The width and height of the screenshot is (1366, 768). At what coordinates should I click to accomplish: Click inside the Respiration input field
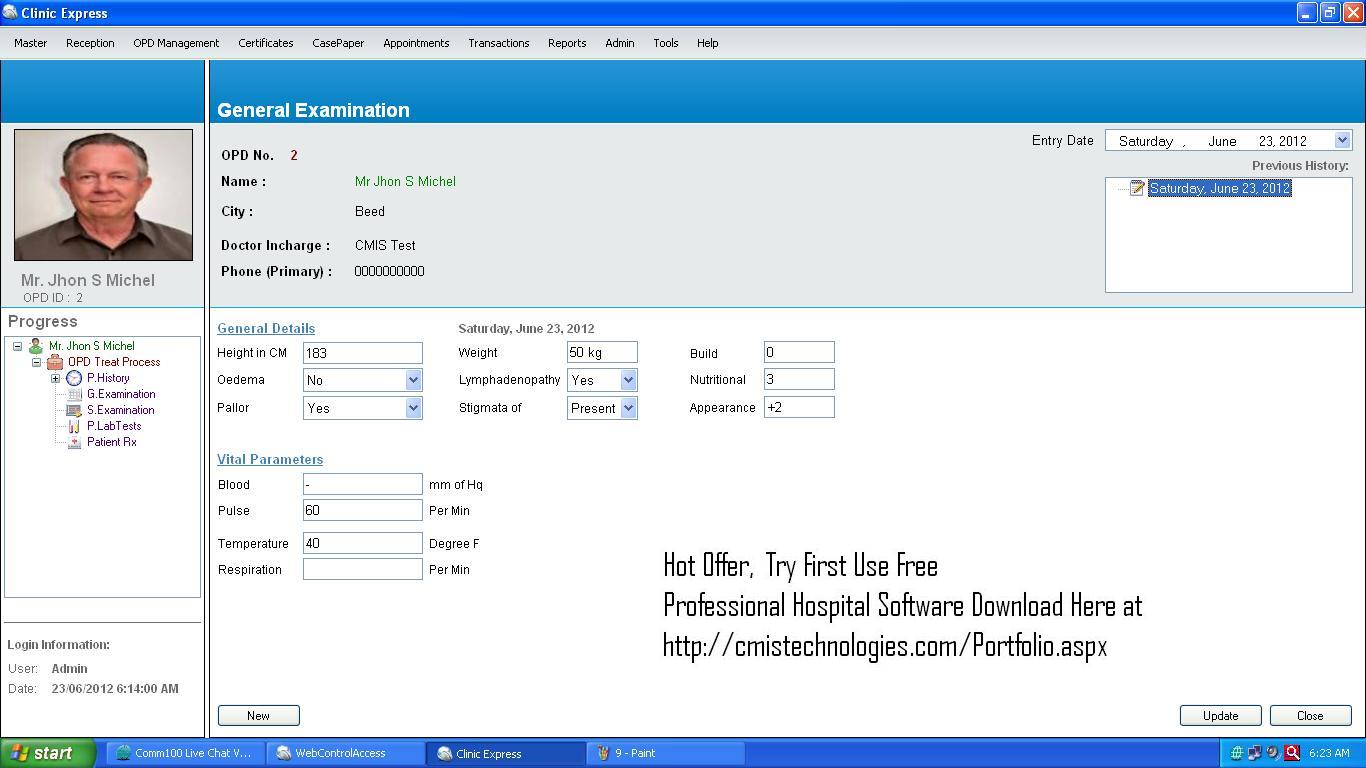point(362,569)
